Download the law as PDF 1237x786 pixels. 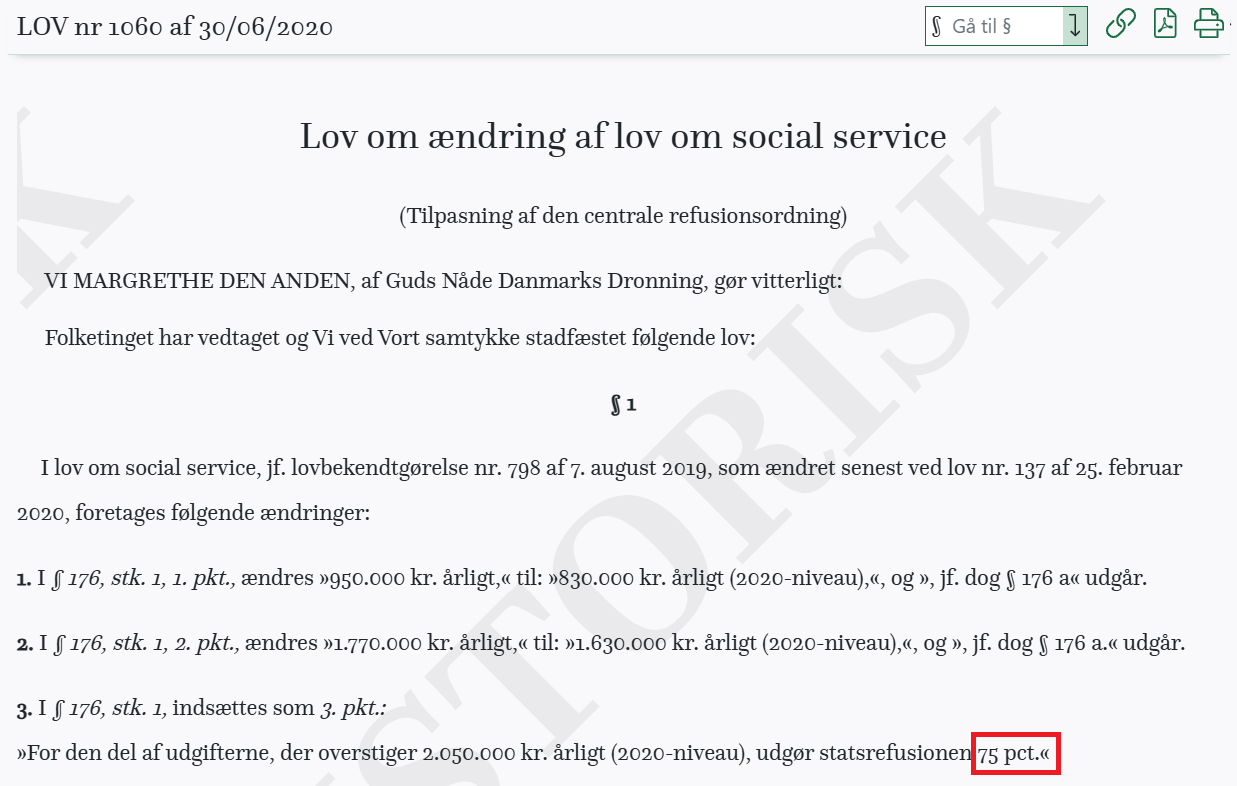[1165, 23]
